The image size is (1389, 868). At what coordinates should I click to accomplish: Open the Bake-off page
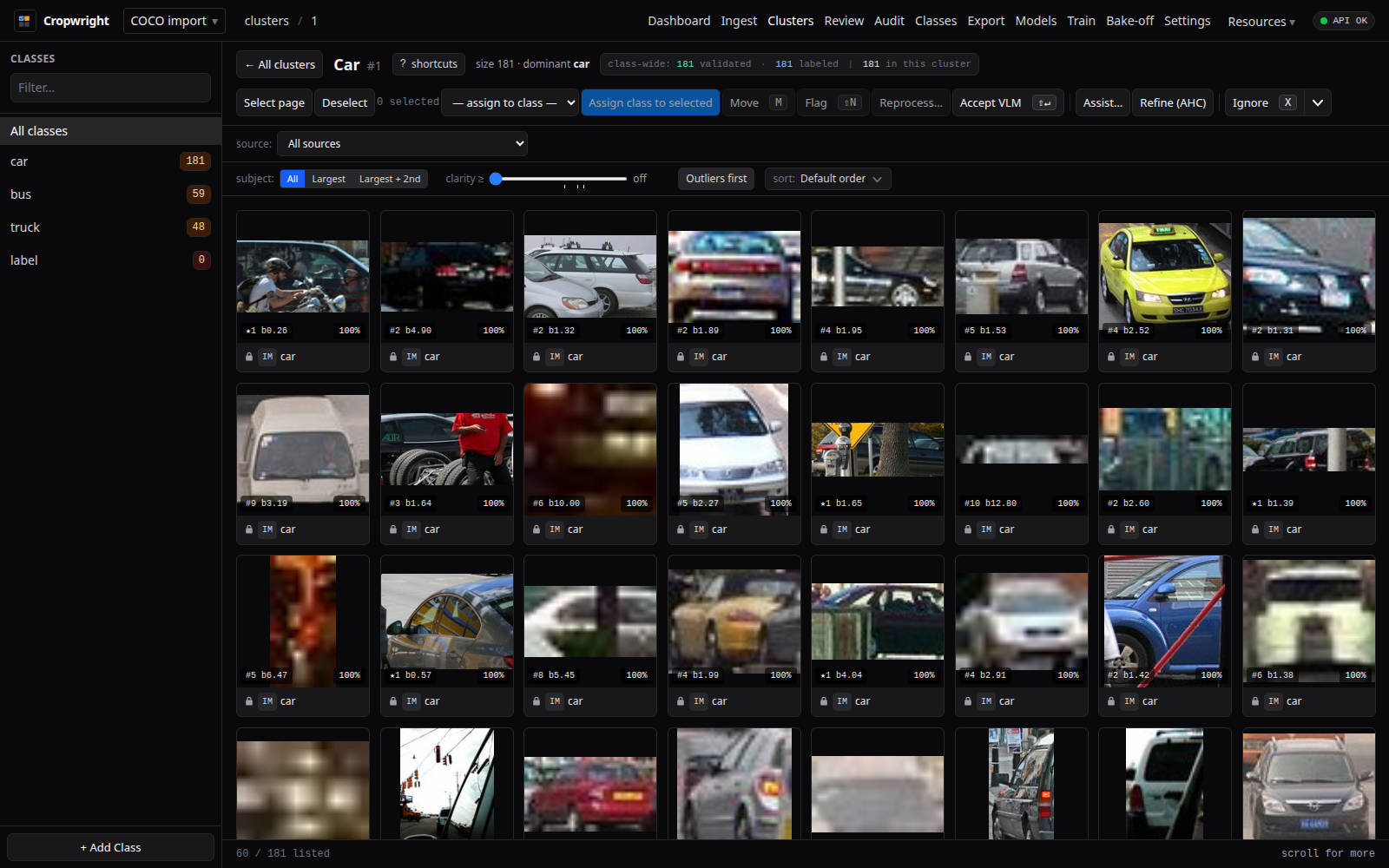point(1129,21)
